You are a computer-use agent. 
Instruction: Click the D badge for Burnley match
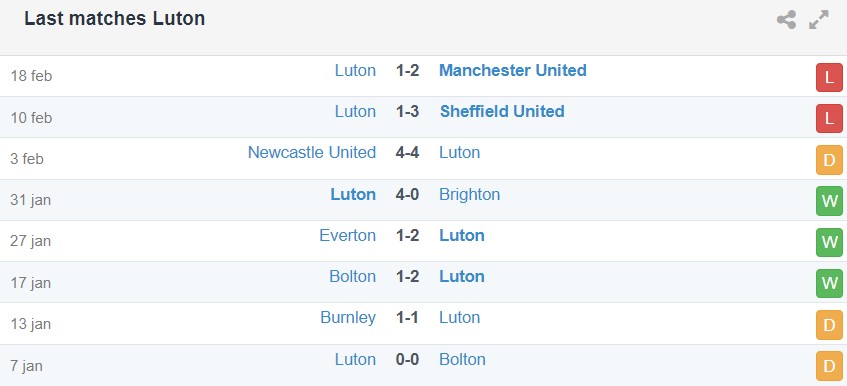coord(829,326)
